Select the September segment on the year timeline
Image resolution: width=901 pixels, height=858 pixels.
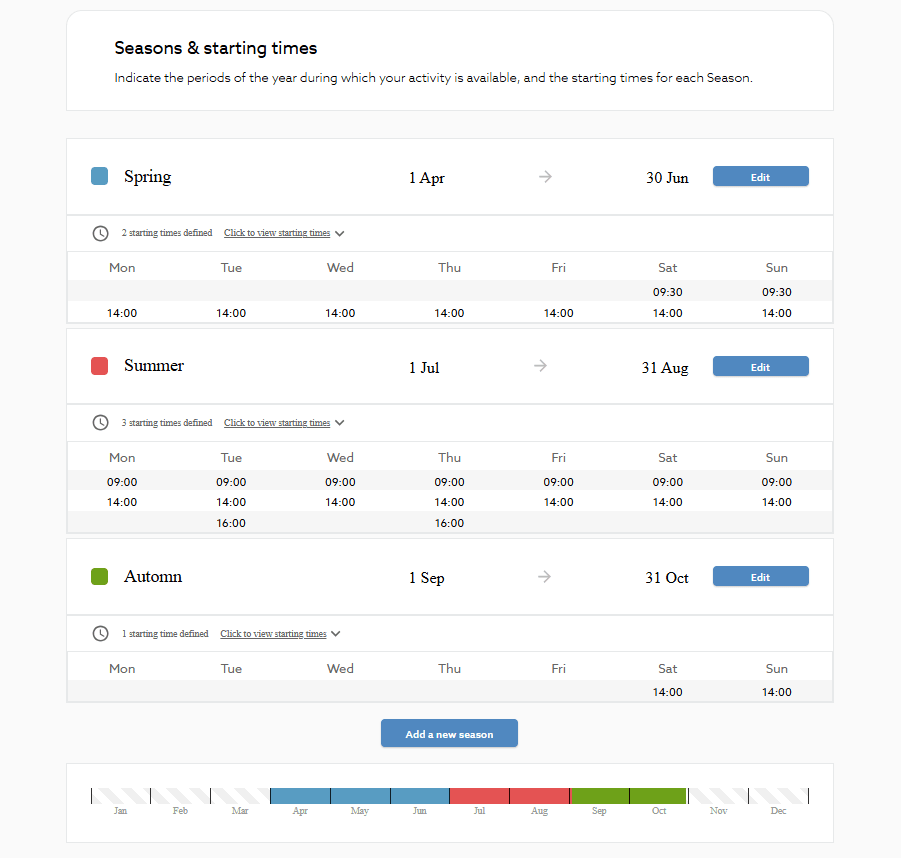[600, 796]
